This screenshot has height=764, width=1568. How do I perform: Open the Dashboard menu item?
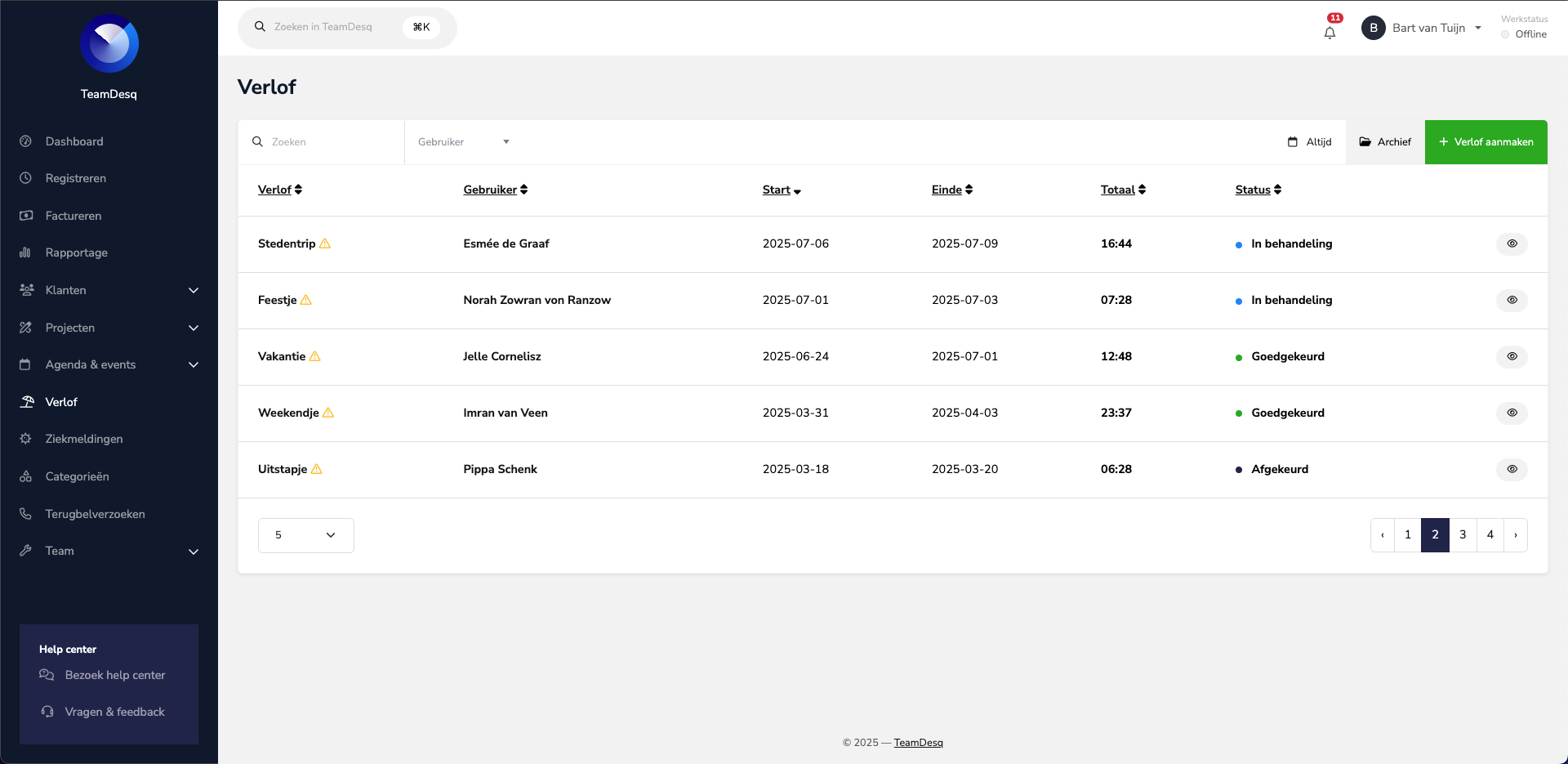(x=73, y=141)
